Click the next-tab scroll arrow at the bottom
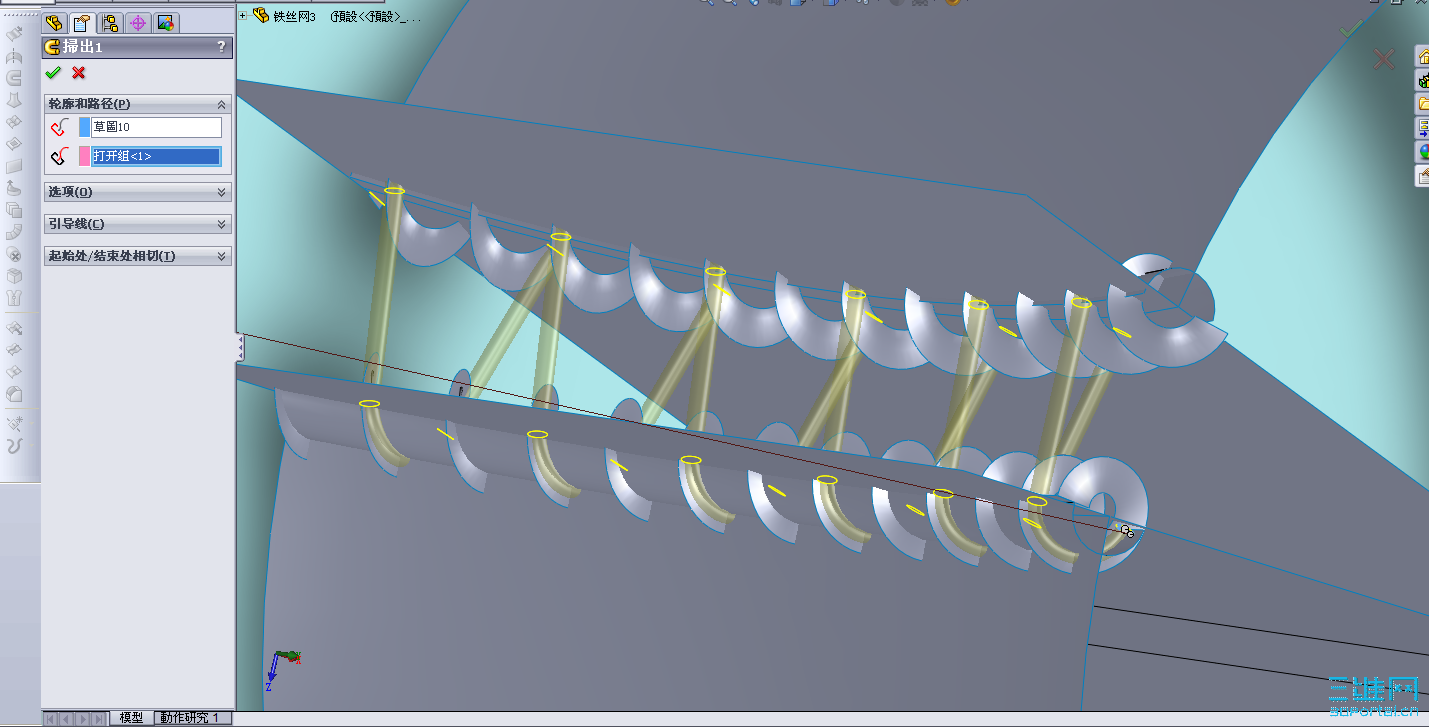This screenshot has width=1429, height=727. coord(83,718)
